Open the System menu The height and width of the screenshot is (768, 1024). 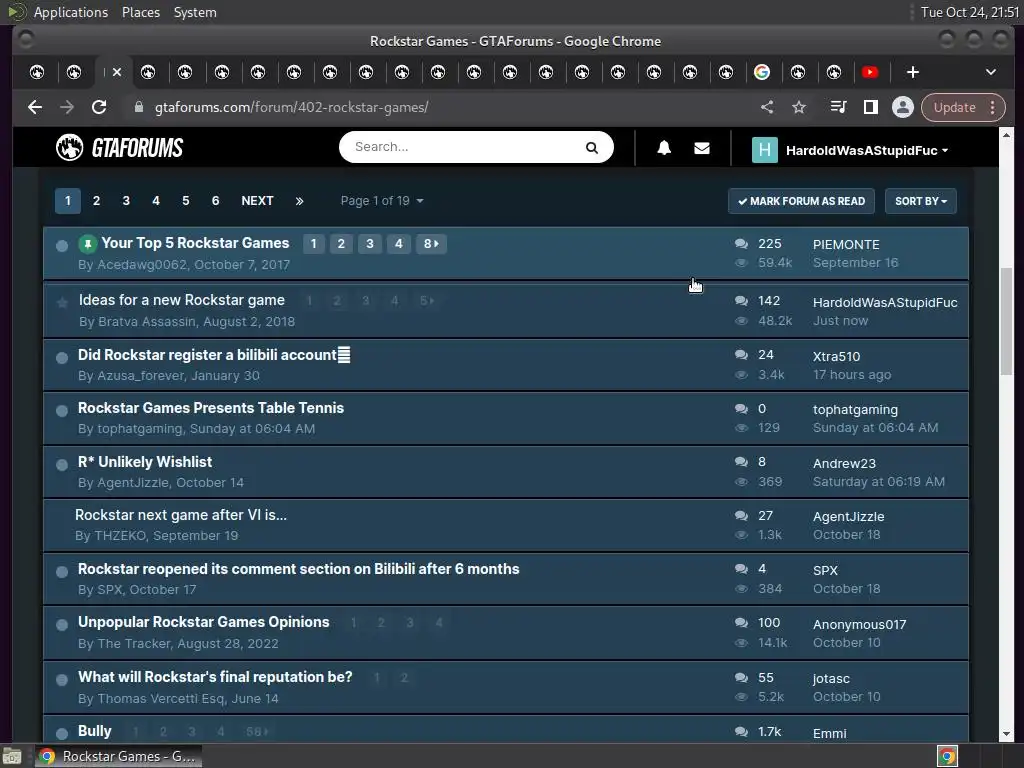coord(195,12)
